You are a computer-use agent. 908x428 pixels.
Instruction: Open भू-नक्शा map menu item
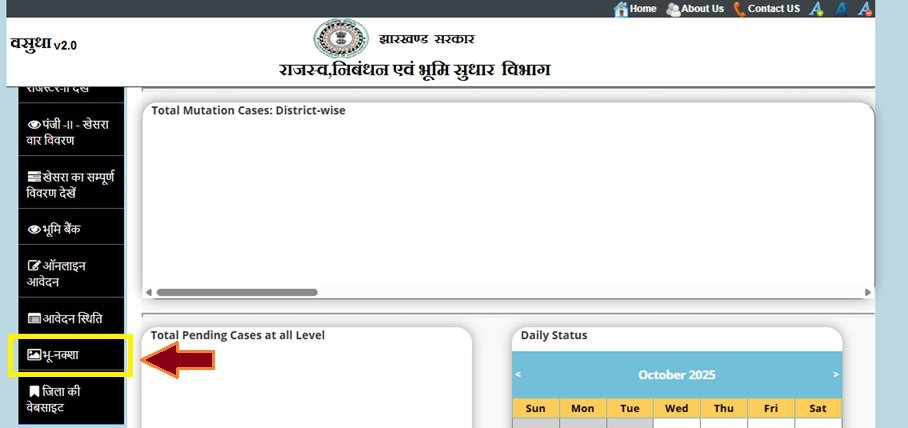coord(69,356)
